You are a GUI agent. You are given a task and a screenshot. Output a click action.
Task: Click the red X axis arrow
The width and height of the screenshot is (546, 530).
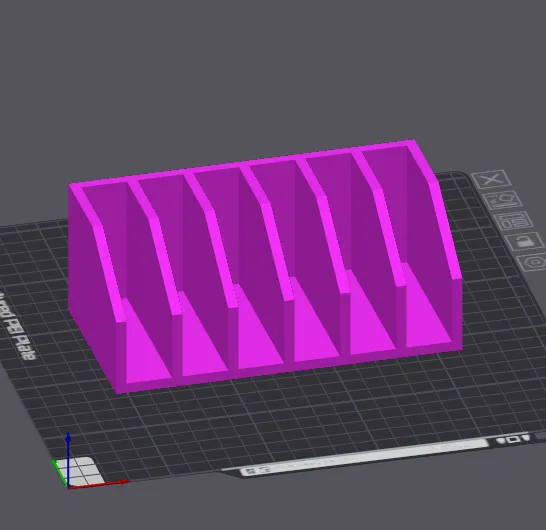[99, 484]
